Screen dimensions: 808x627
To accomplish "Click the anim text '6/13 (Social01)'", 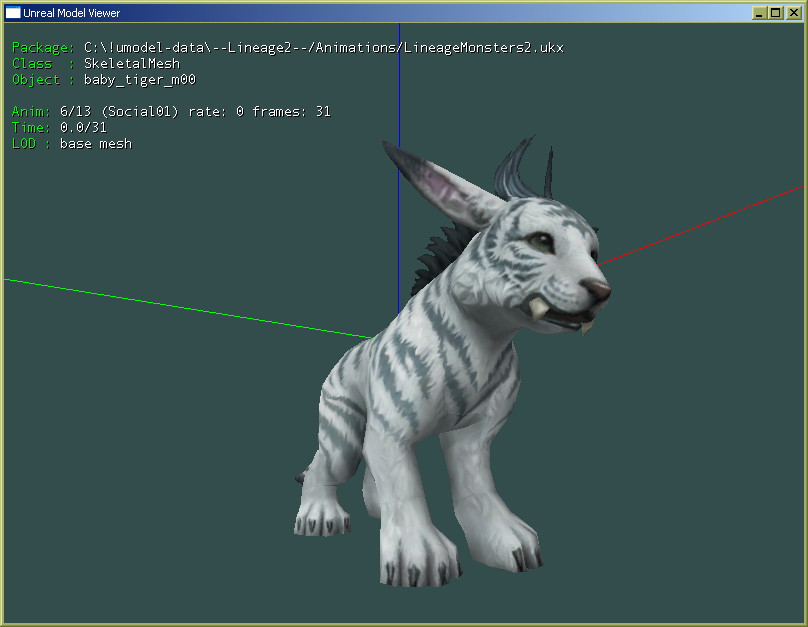I will (x=119, y=112).
